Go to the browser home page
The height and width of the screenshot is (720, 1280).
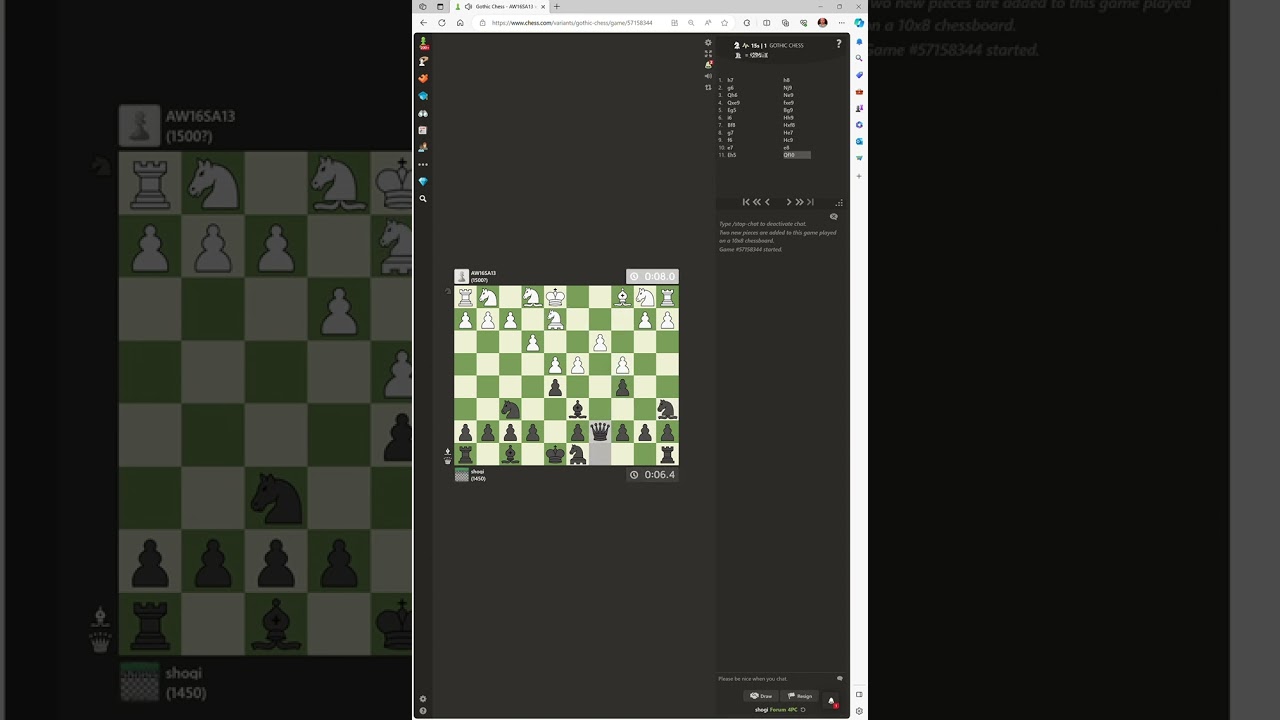coord(460,23)
